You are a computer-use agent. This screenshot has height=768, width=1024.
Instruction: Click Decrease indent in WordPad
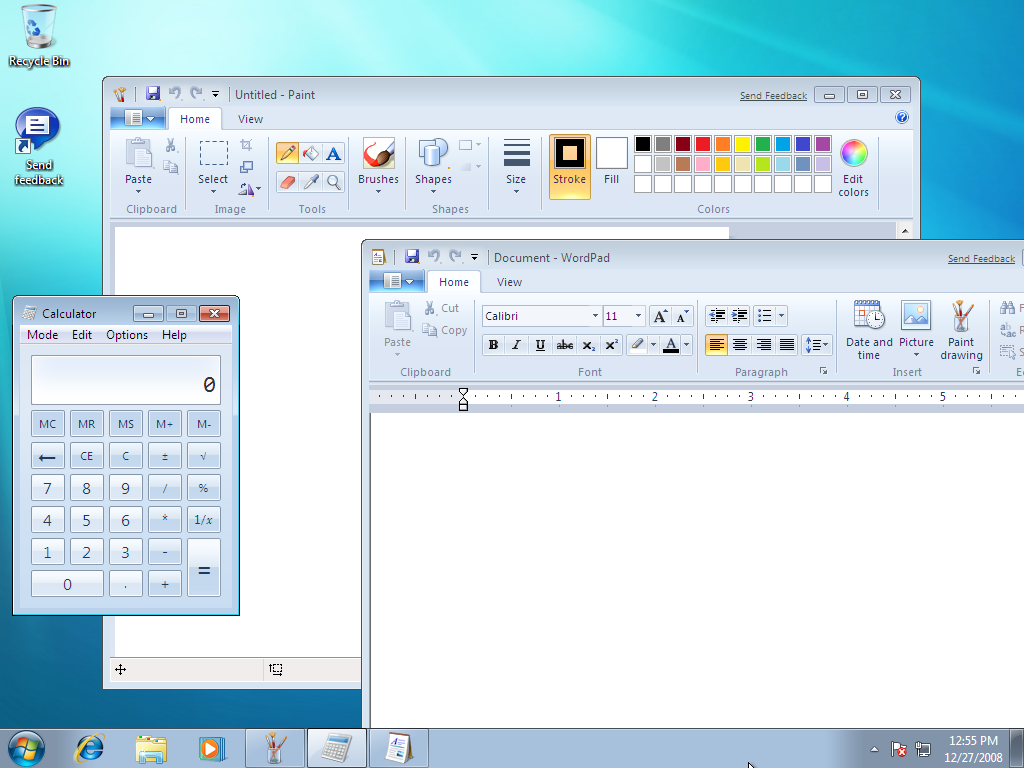717,316
